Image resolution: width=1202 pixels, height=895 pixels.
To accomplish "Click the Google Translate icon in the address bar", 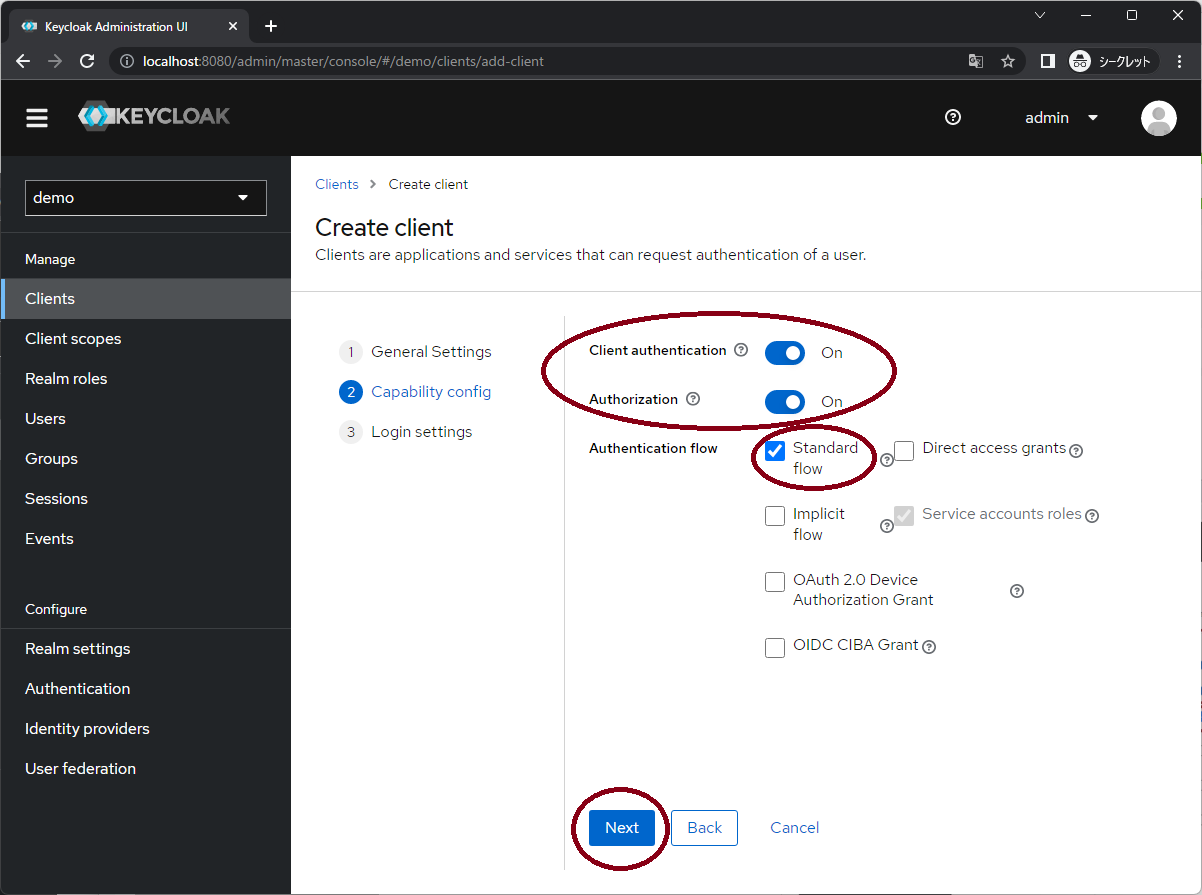I will [975, 61].
